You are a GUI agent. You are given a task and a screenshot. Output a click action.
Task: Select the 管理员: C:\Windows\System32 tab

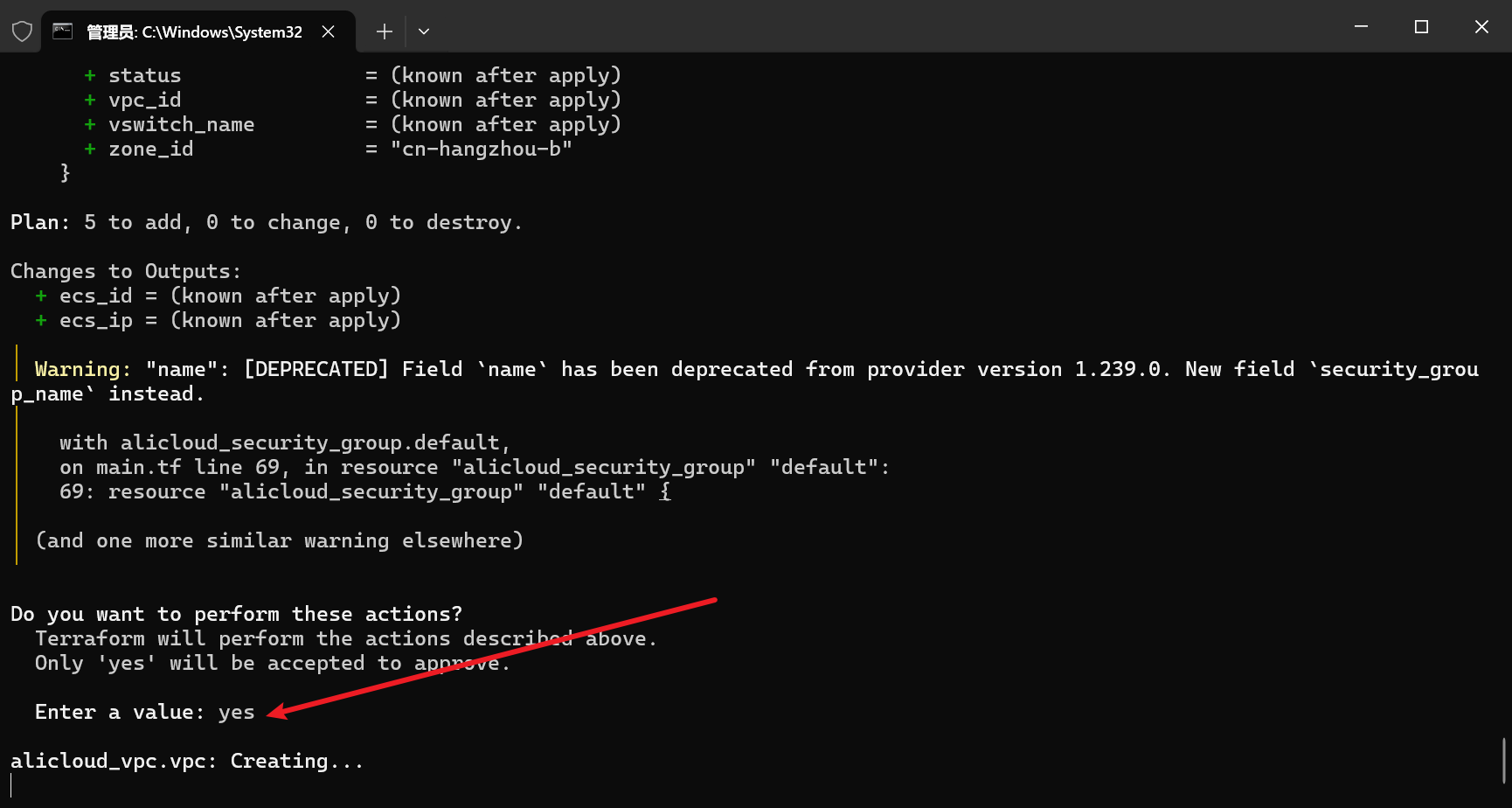(x=194, y=32)
